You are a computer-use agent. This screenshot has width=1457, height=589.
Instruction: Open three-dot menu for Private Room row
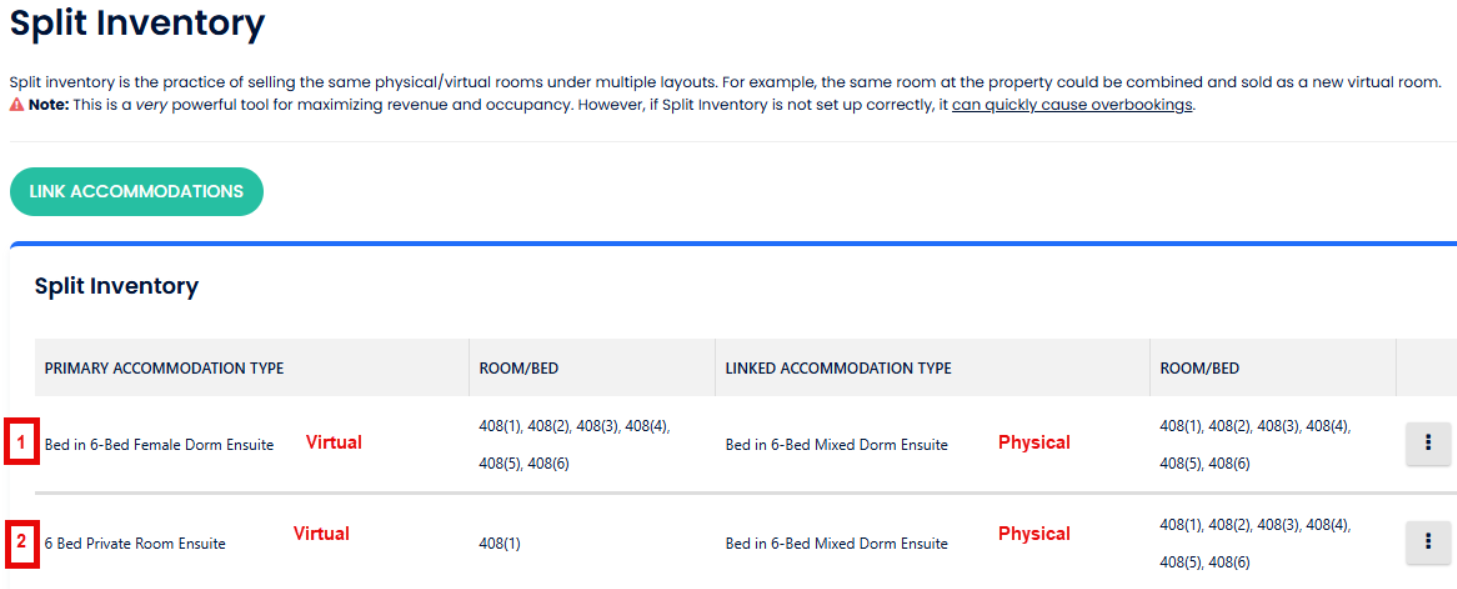point(1428,542)
